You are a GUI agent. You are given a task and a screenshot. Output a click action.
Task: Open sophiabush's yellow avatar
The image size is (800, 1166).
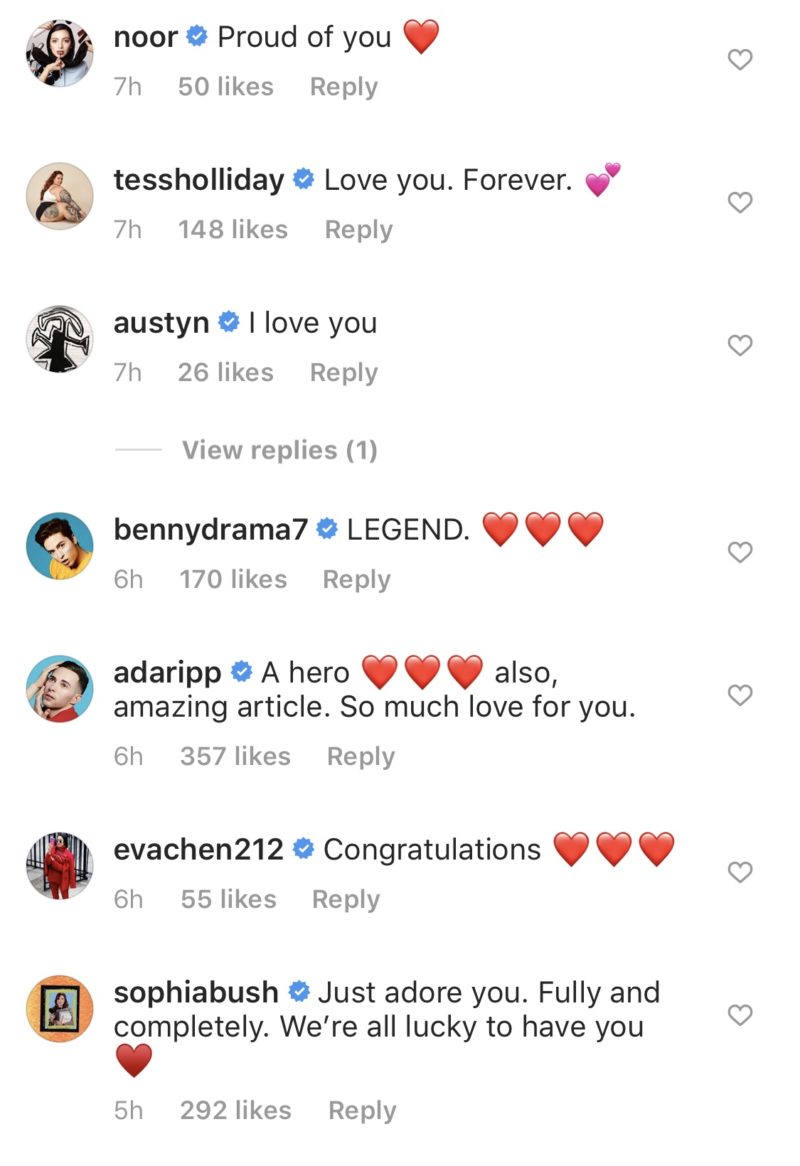pyautogui.click(x=59, y=1009)
